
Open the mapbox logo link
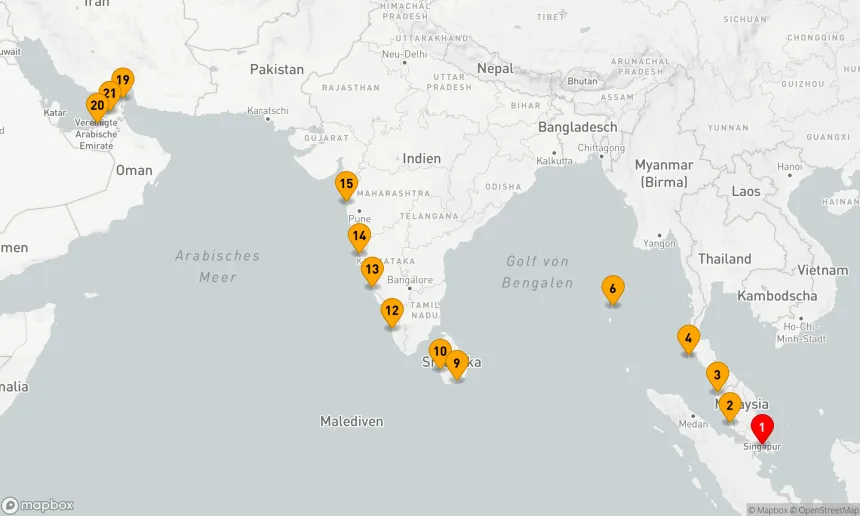point(38,505)
